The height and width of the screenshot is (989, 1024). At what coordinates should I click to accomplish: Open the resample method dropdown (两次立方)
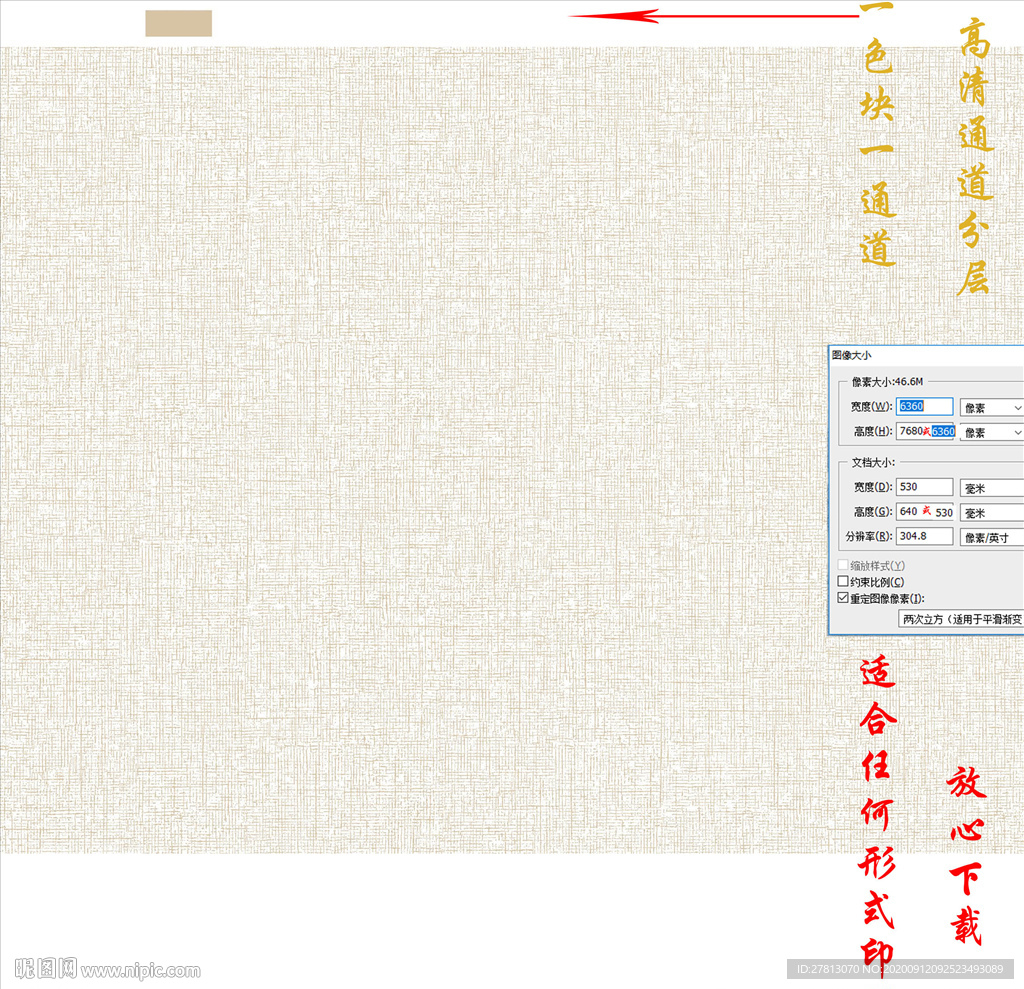pos(961,619)
